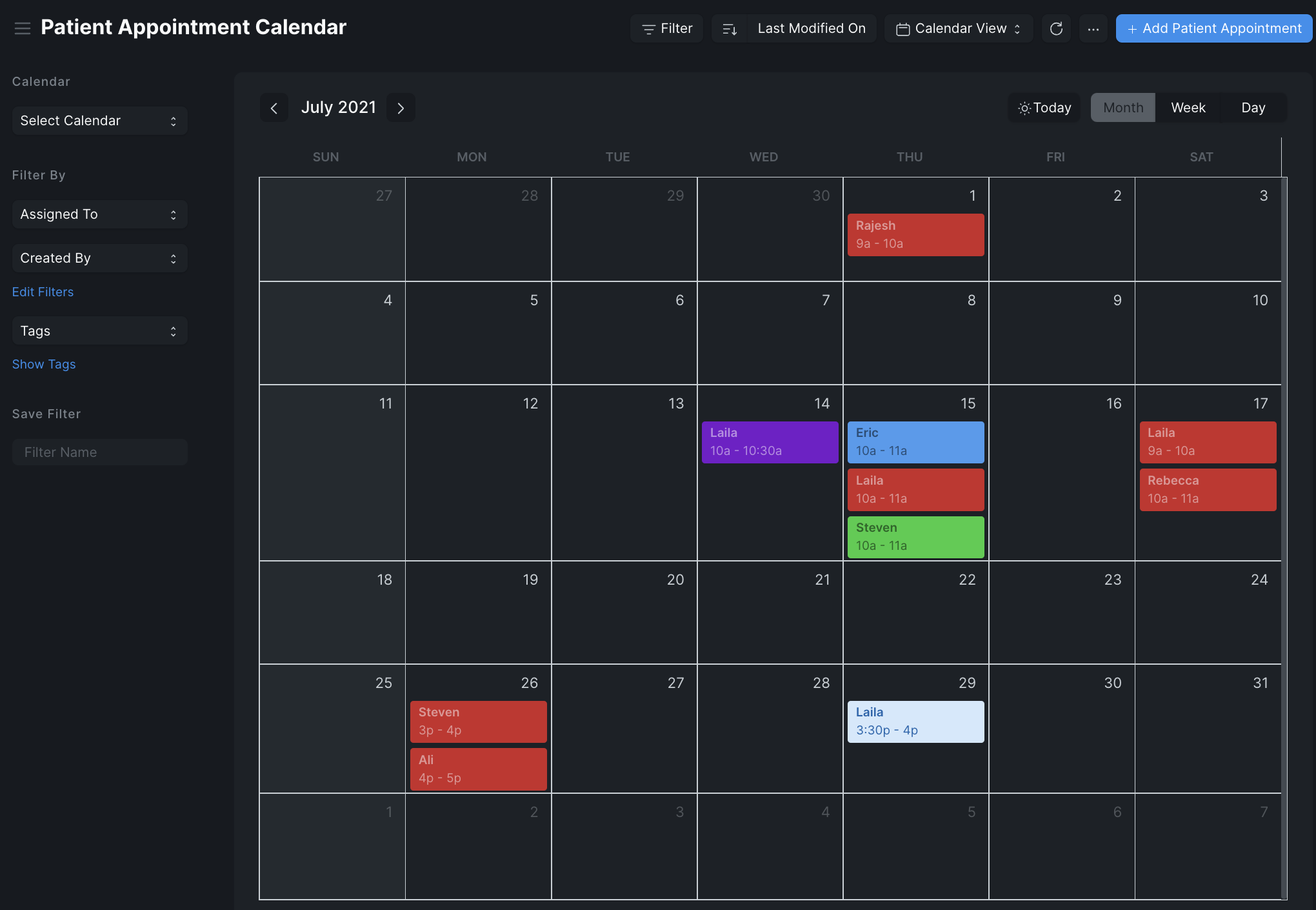Viewport: 1316px width, 910px height.
Task: Open Laila 9a-10a appointment on July 17
Action: point(1208,442)
